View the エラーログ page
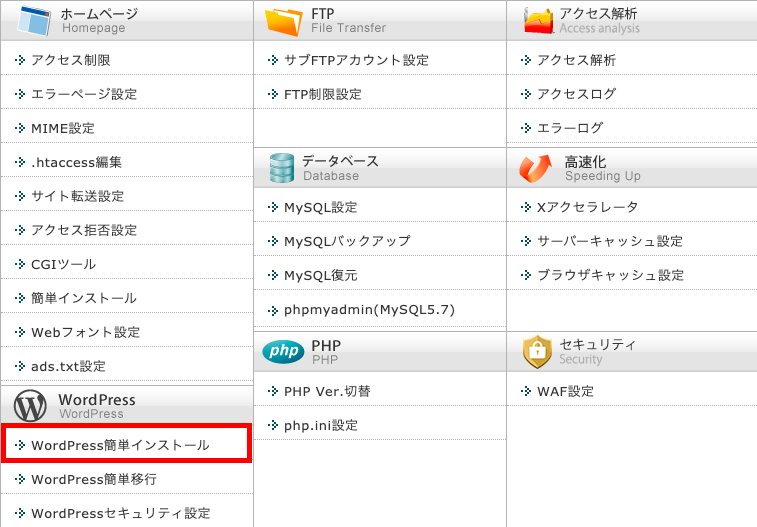This screenshot has width=757, height=527. (570, 128)
